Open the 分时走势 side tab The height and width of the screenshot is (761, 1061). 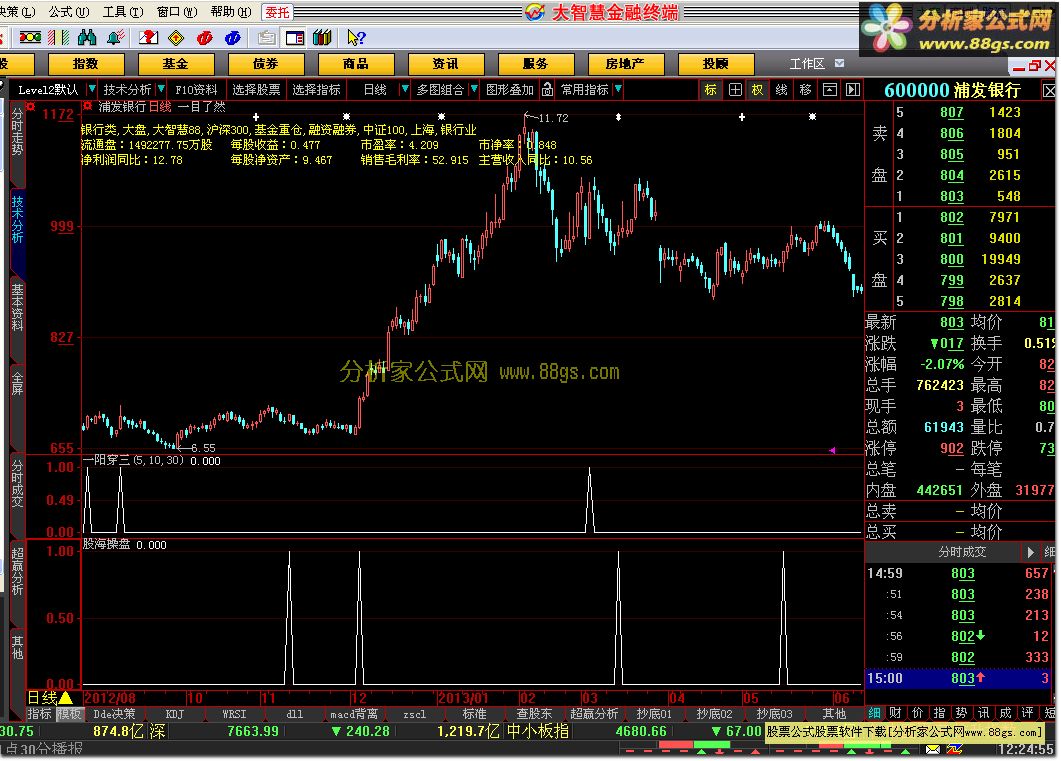point(17,133)
